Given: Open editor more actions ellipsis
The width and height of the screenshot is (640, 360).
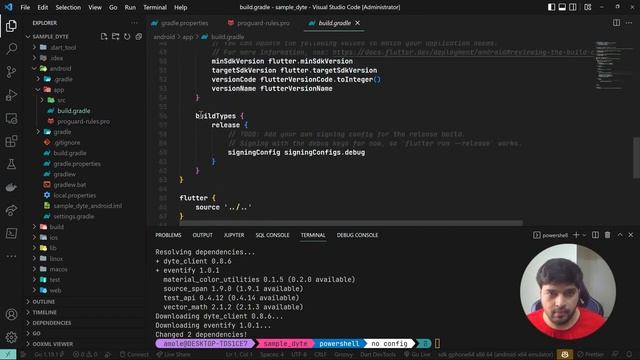Looking at the screenshot, I should click(629, 23).
